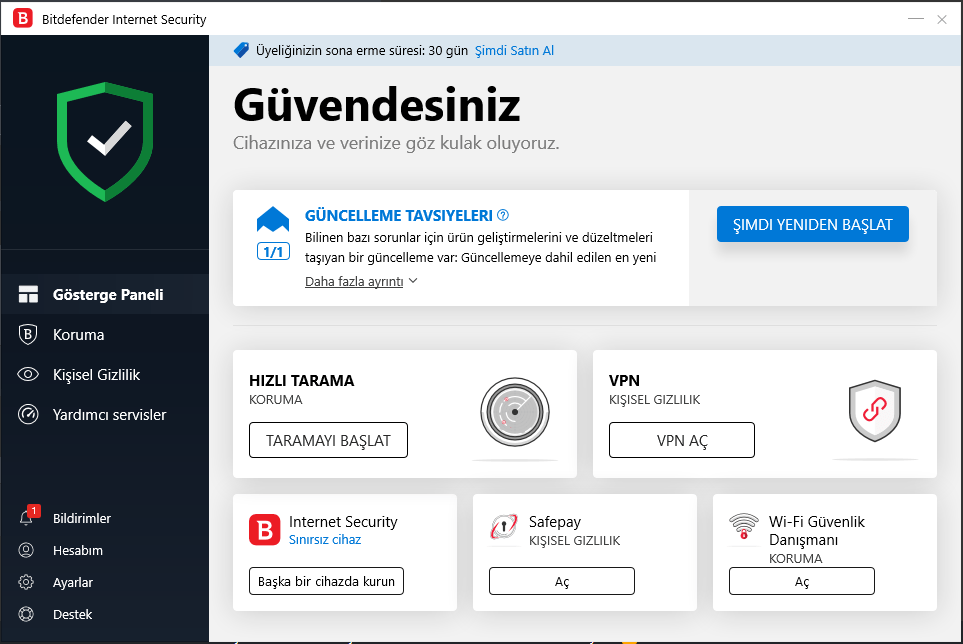Click the Bitdefender logo in title bar
963x644 pixels.
(23, 18)
